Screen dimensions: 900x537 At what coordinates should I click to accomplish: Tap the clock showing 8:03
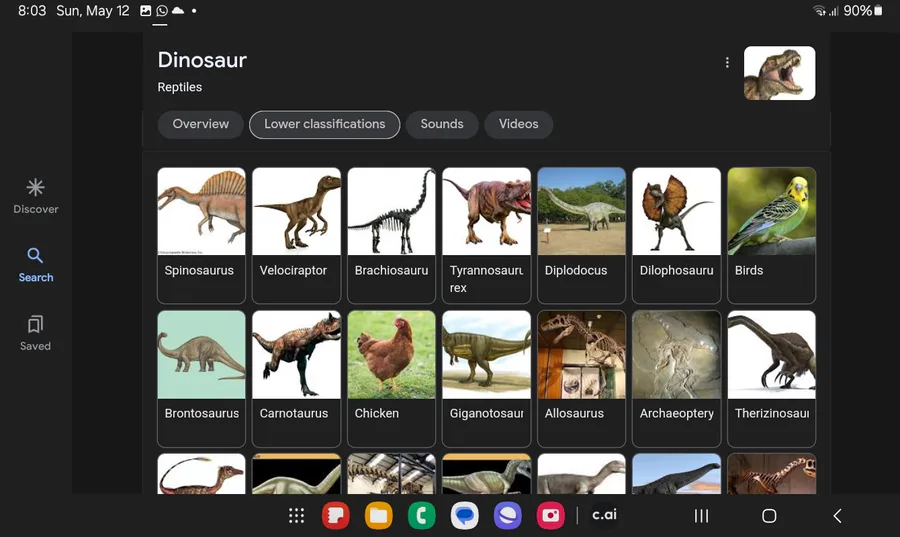coord(32,11)
